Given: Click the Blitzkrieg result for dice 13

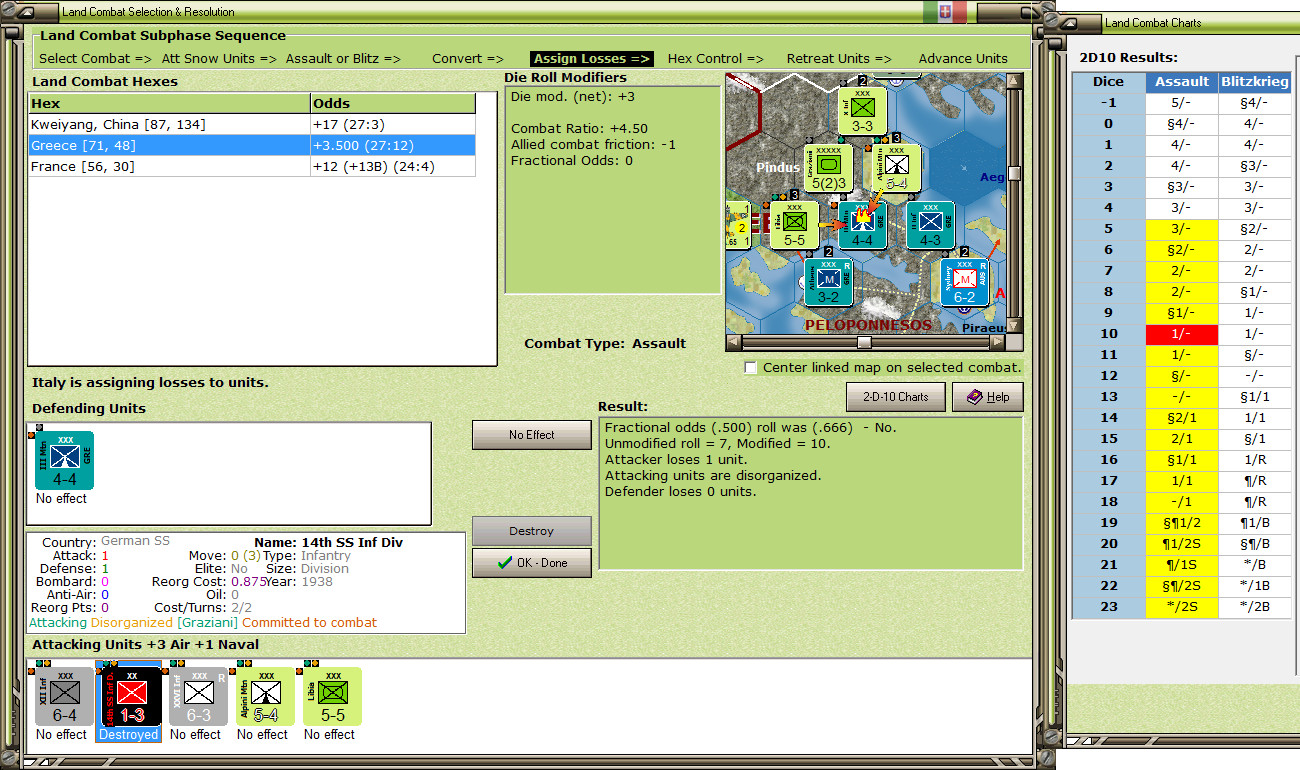Looking at the screenshot, I should click(x=1254, y=397).
